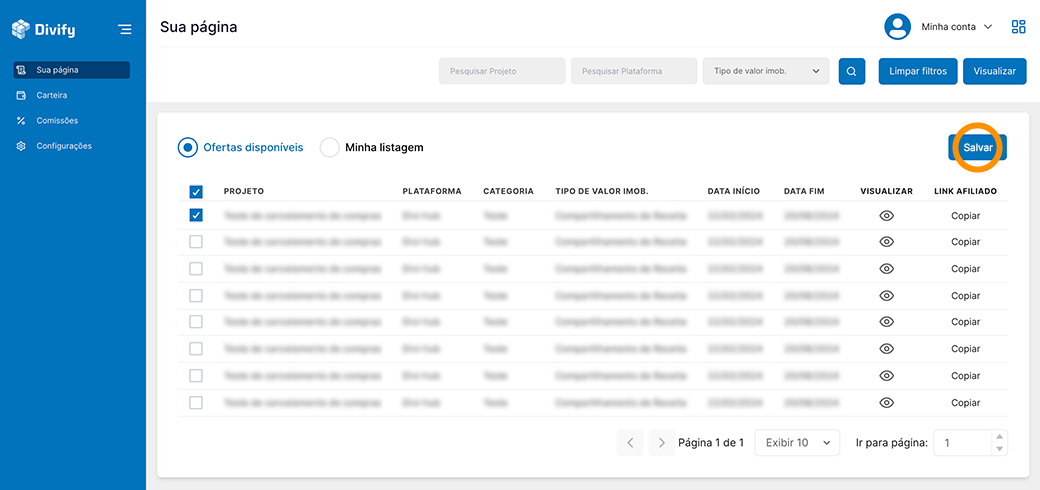Screen dimensions: 1040x490
Task: Check the fourth row's checkbox
Action: [196, 296]
